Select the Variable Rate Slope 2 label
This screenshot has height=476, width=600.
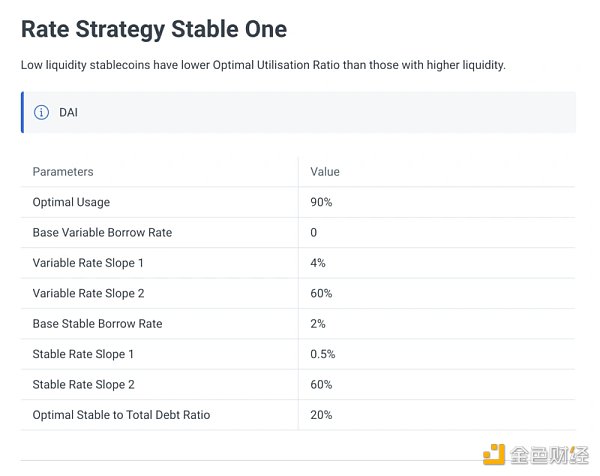tap(88, 293)
